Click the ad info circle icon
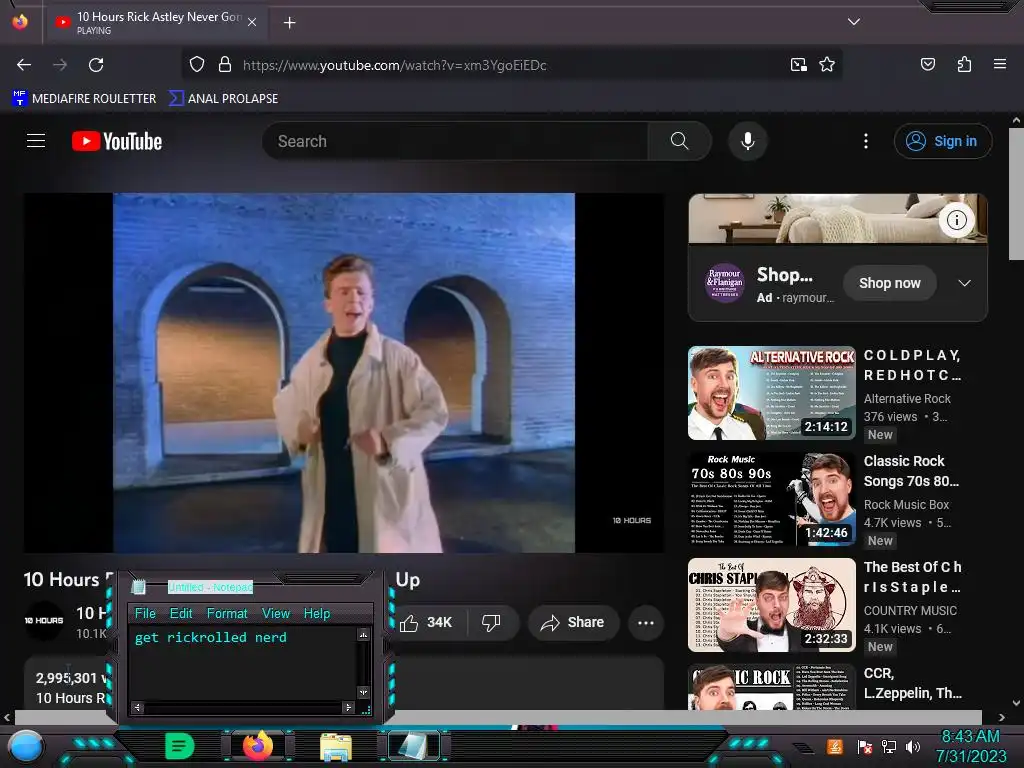 tap(957, 220)
